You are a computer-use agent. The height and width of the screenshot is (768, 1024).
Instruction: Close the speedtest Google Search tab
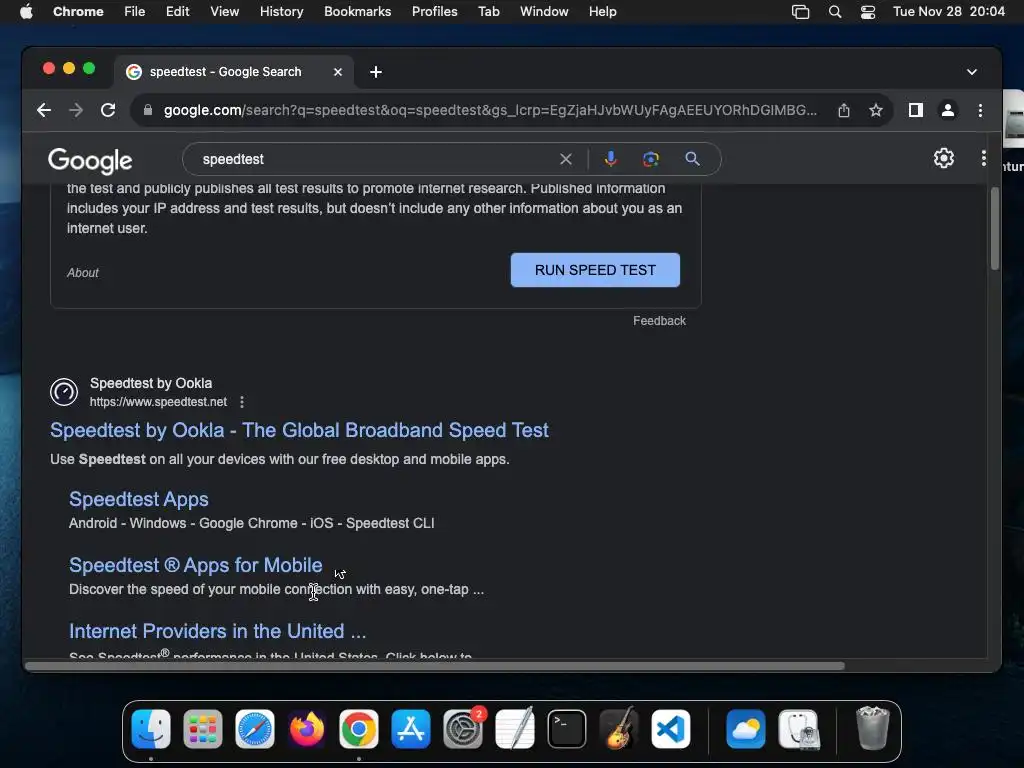338,72
